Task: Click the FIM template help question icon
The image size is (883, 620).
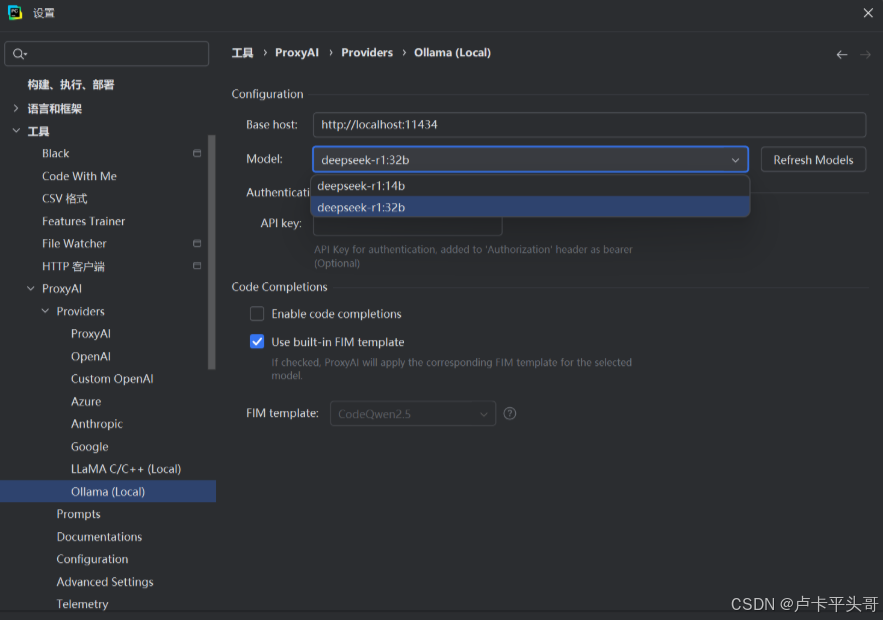Action: (510, 414)
